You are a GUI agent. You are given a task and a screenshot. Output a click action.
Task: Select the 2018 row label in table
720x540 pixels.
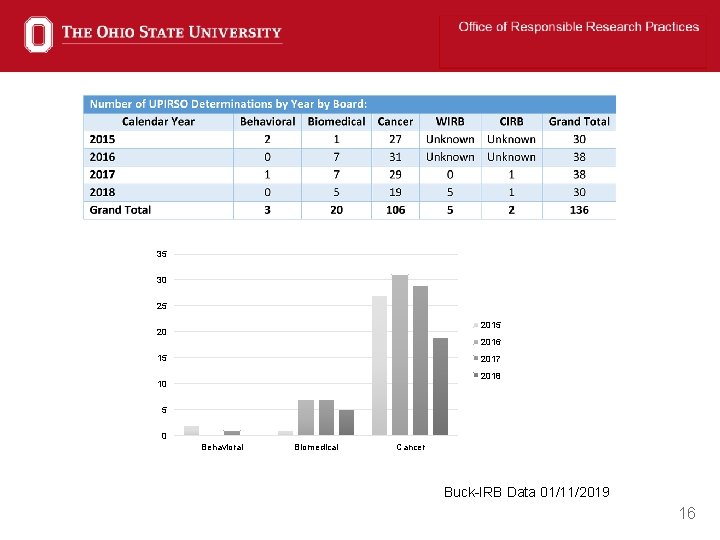[102, 192]
